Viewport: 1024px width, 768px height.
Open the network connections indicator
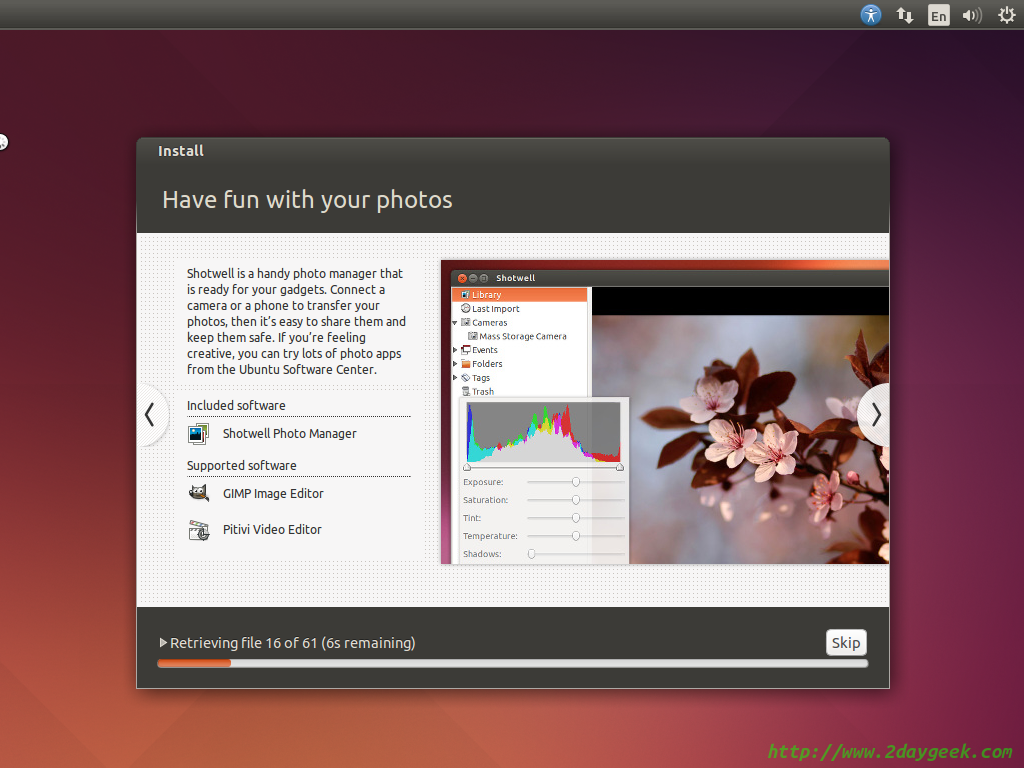(905, 15)
